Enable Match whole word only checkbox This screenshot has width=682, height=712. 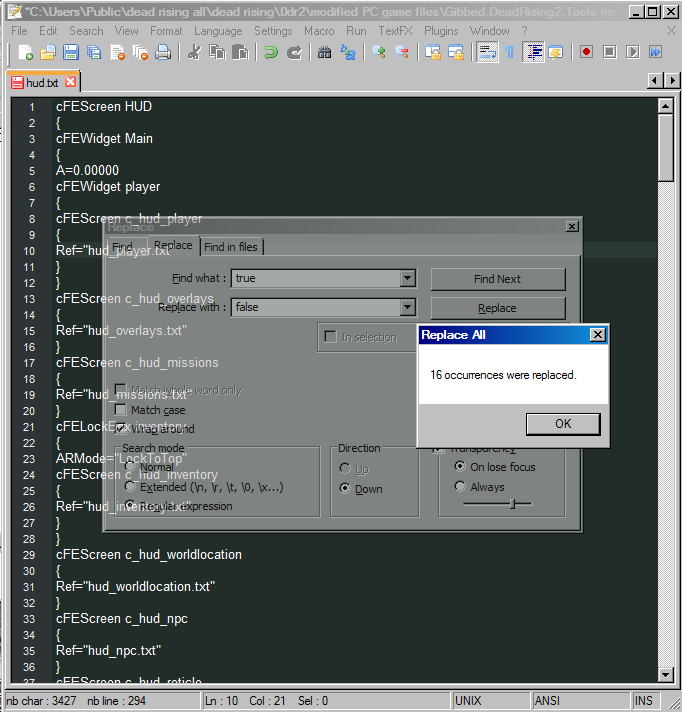click(120, 389)
